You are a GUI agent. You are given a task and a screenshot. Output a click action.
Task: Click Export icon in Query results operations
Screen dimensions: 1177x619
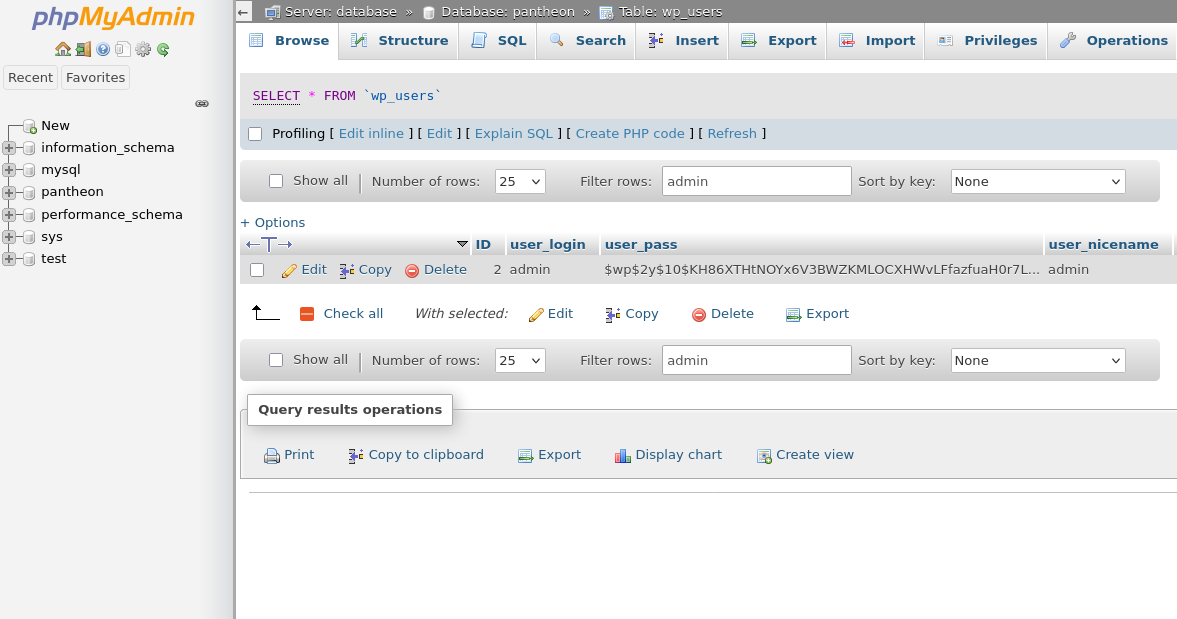click(525, 455)
